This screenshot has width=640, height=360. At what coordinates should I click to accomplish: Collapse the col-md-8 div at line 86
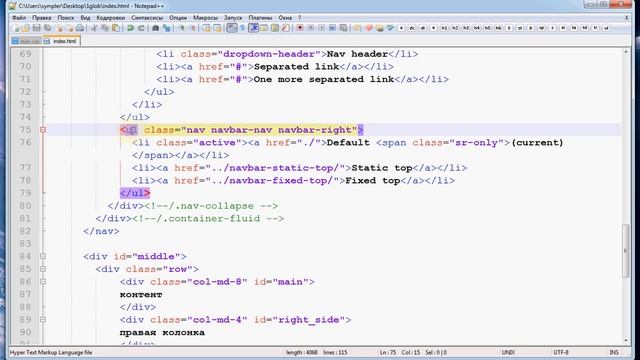(43, 282)
